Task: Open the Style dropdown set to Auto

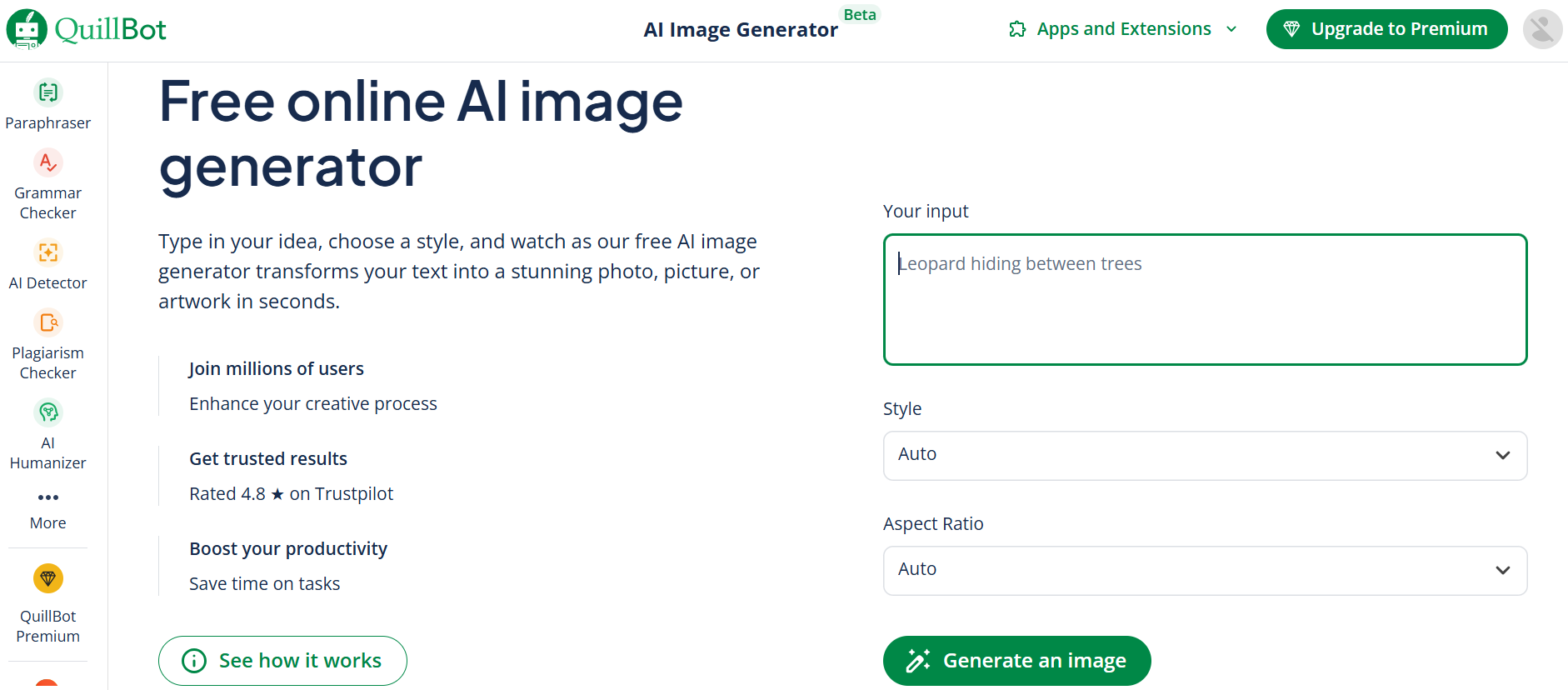Action: [1204, 455]
